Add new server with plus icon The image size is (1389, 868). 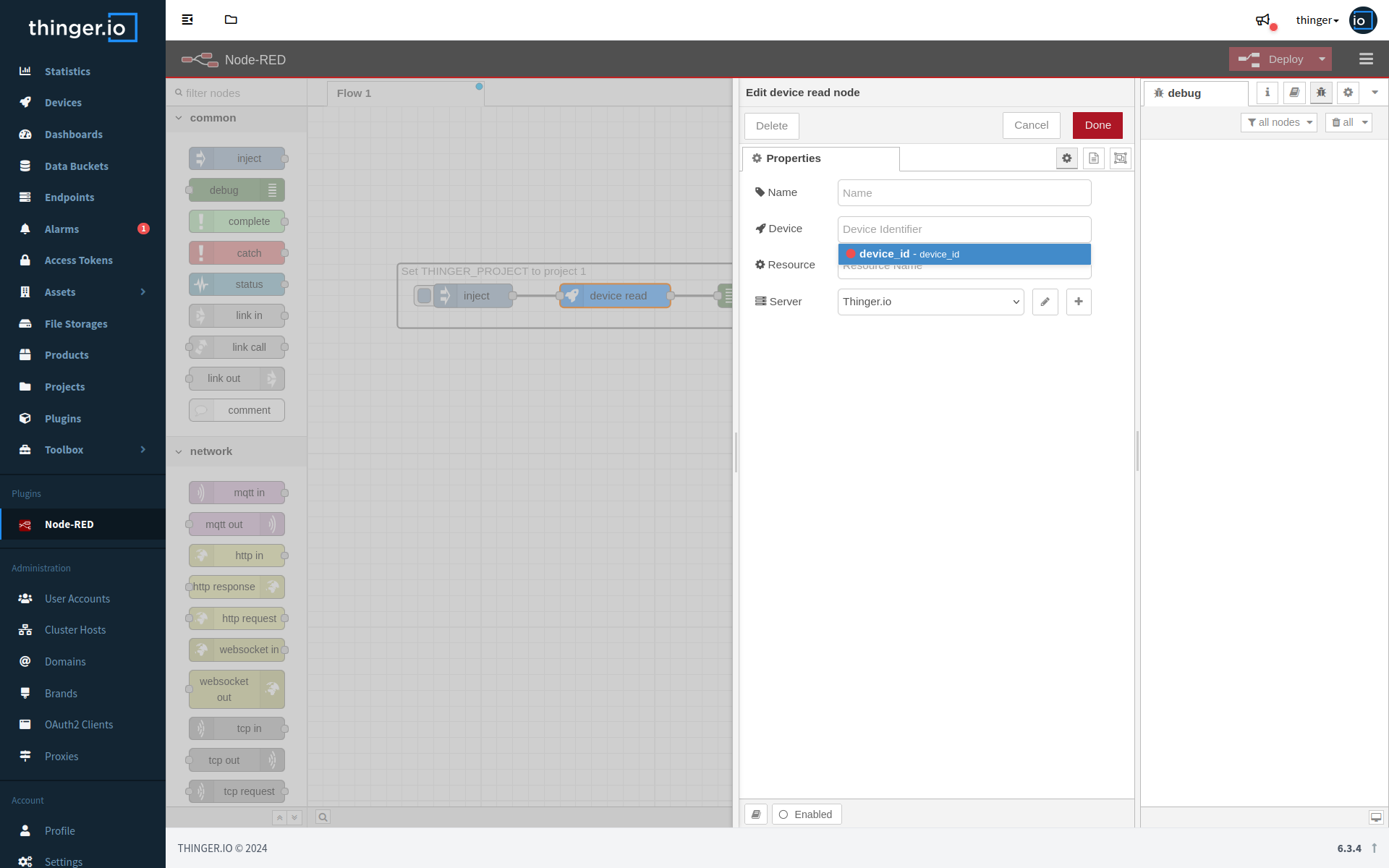pos(1078,302)
